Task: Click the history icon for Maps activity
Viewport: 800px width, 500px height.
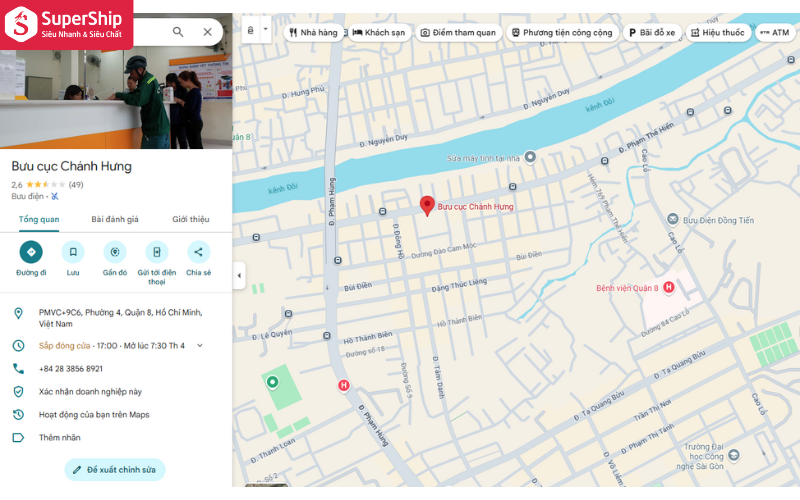Action: click(18, 414)
